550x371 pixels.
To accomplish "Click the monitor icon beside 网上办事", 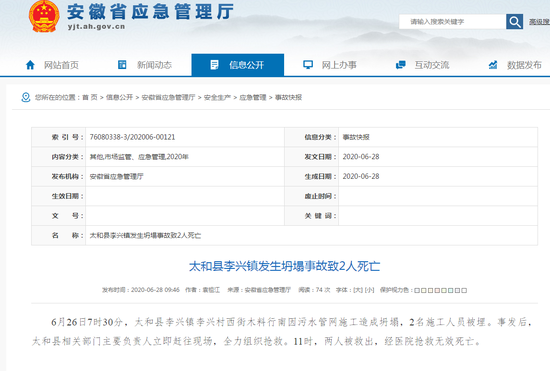I will 308,65.
